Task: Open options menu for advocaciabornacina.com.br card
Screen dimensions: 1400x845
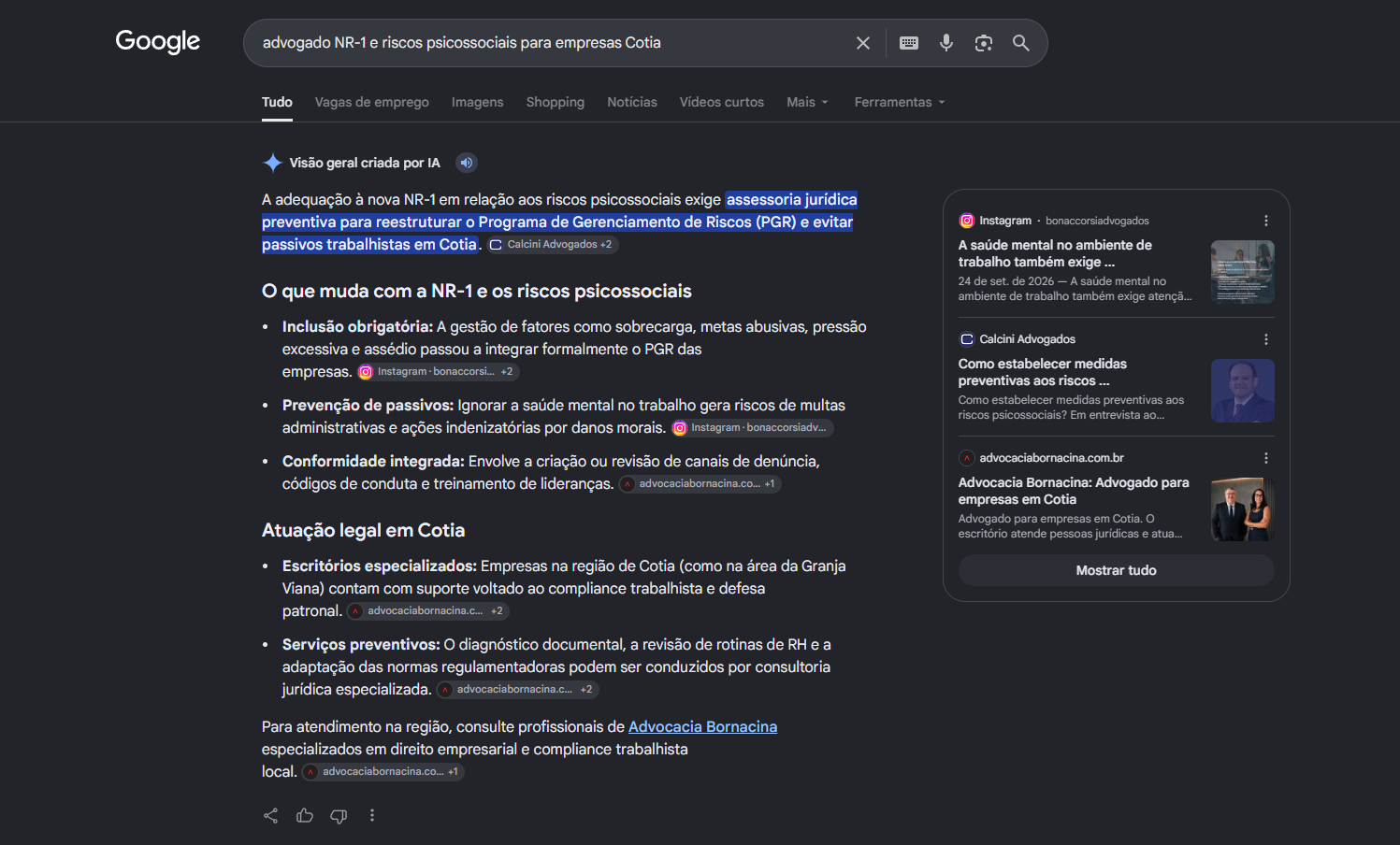Action: (x=1266, y=458)
